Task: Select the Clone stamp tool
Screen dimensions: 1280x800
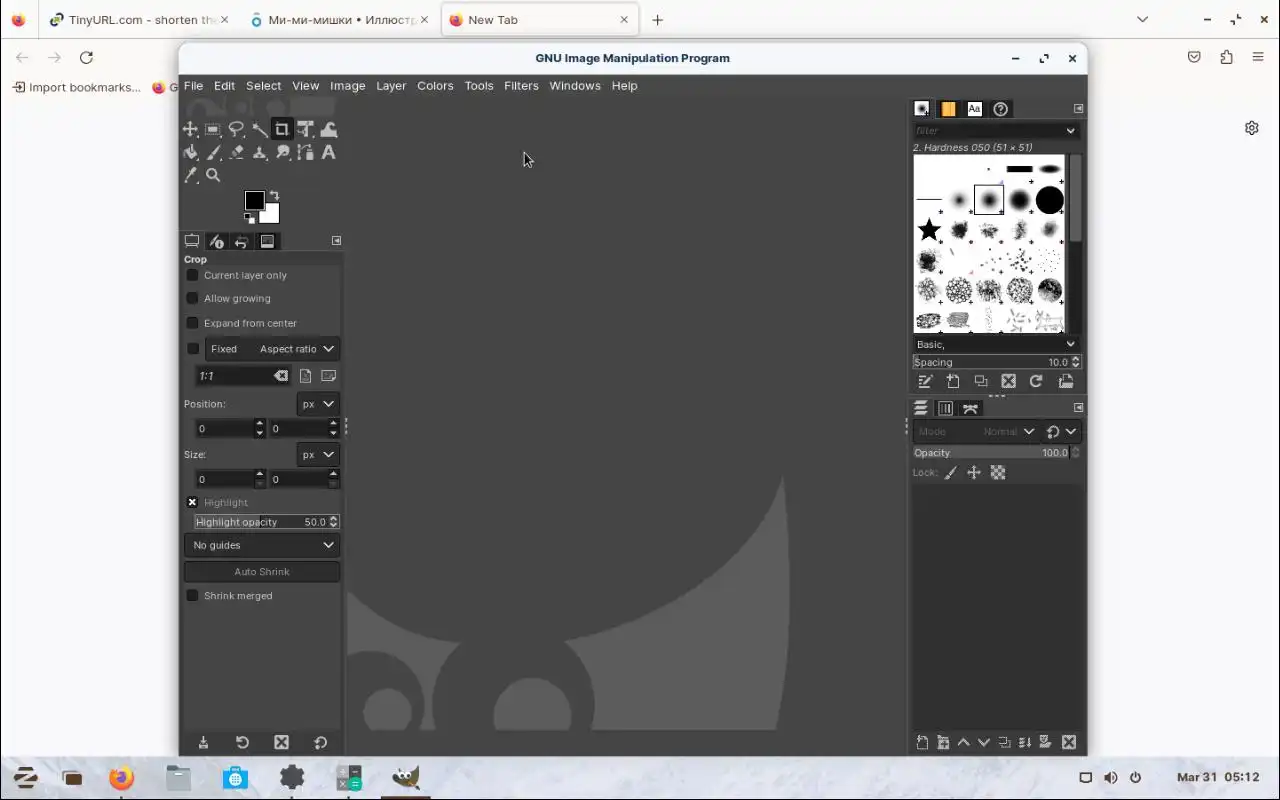Action: [x=259, y=152]
